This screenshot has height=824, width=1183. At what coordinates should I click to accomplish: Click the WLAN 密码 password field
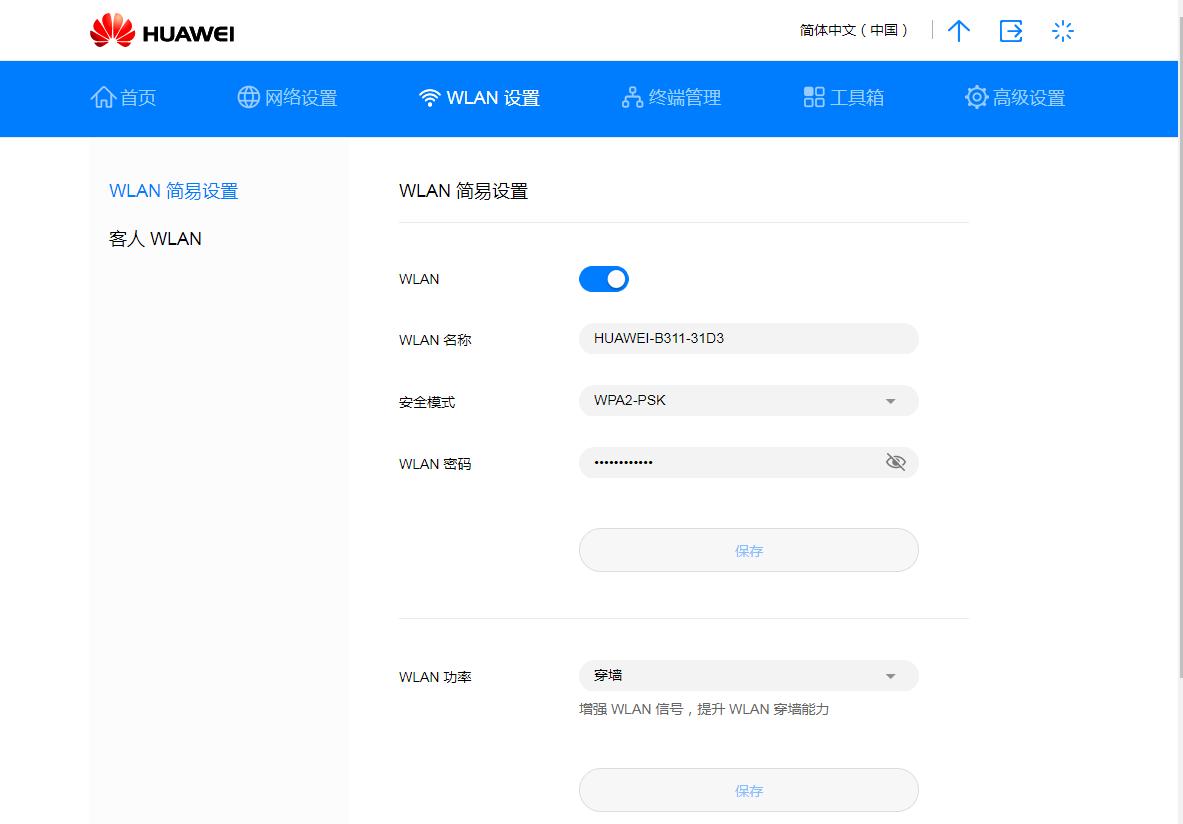(x=748, y=463)
